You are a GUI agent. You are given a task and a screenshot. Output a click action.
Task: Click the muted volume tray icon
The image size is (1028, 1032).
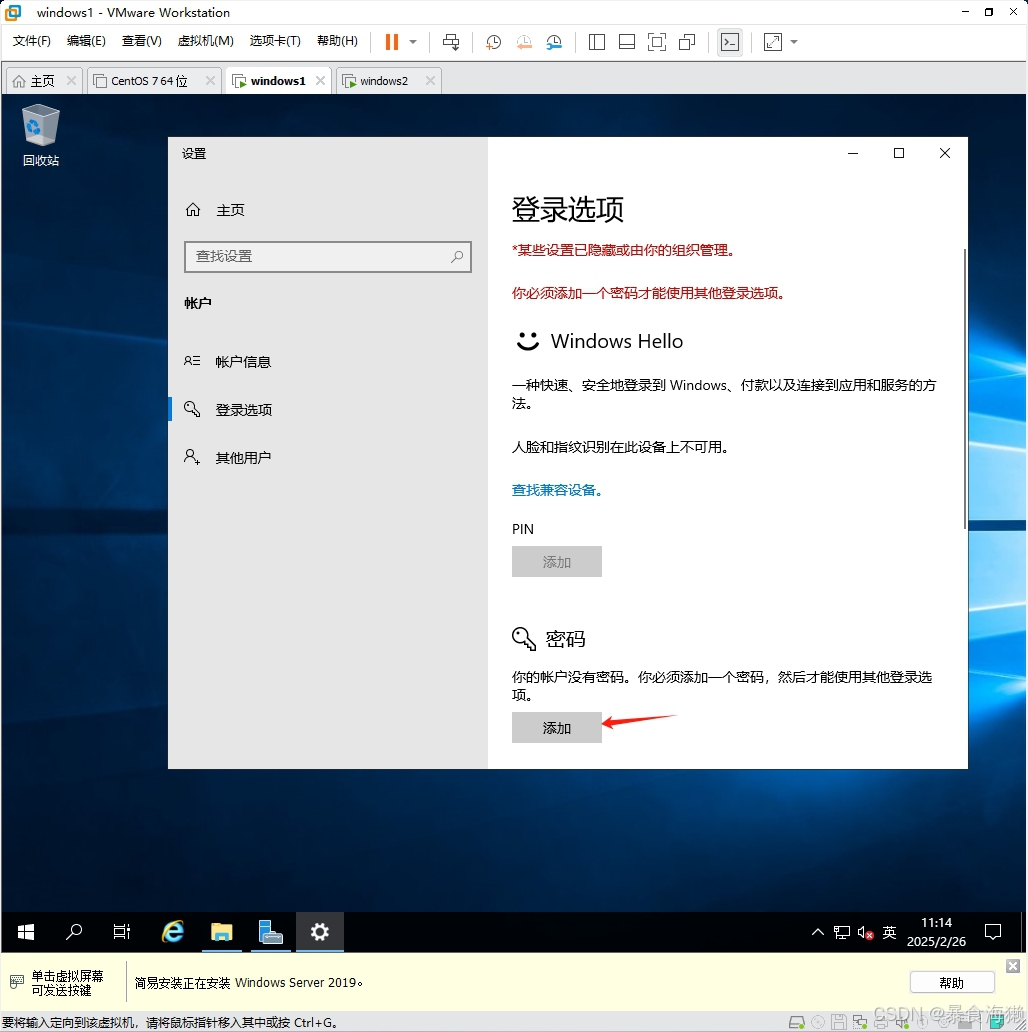click(x=865, y=932)
